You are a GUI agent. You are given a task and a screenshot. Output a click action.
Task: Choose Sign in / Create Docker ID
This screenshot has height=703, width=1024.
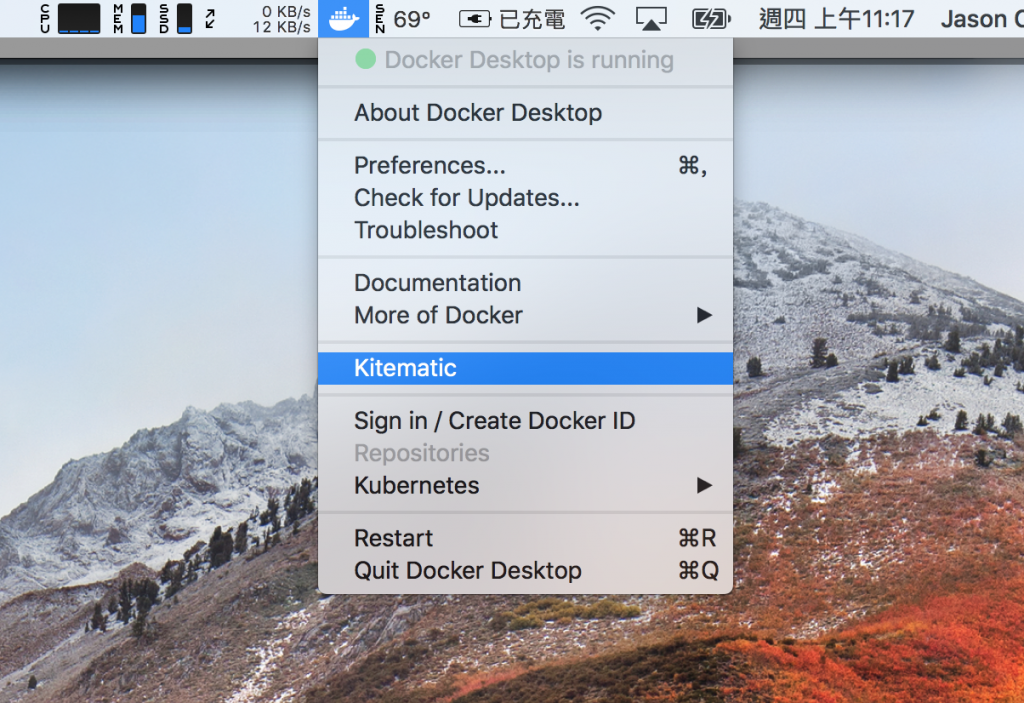coord(525,421)
